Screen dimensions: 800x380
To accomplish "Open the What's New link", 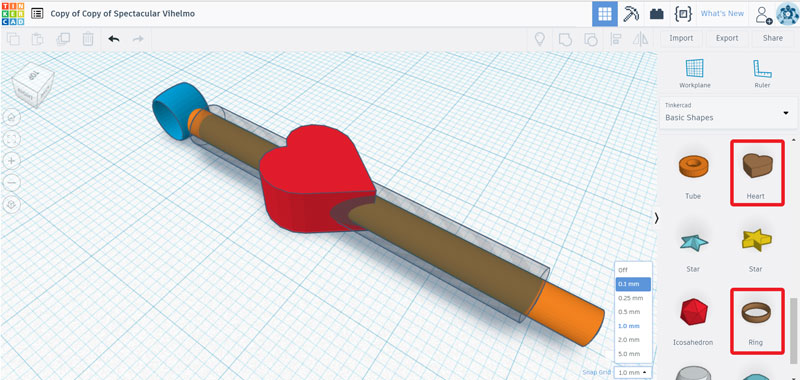I will click(722, 14).
